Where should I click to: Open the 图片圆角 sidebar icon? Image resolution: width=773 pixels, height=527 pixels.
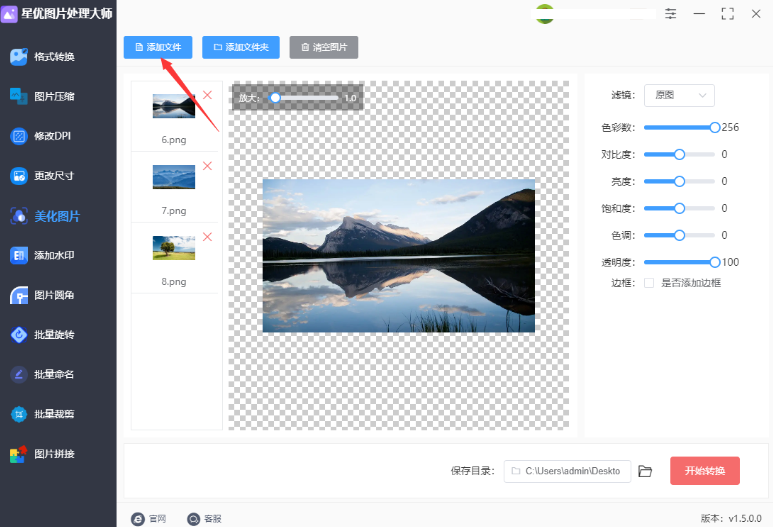tap(19, 295)
